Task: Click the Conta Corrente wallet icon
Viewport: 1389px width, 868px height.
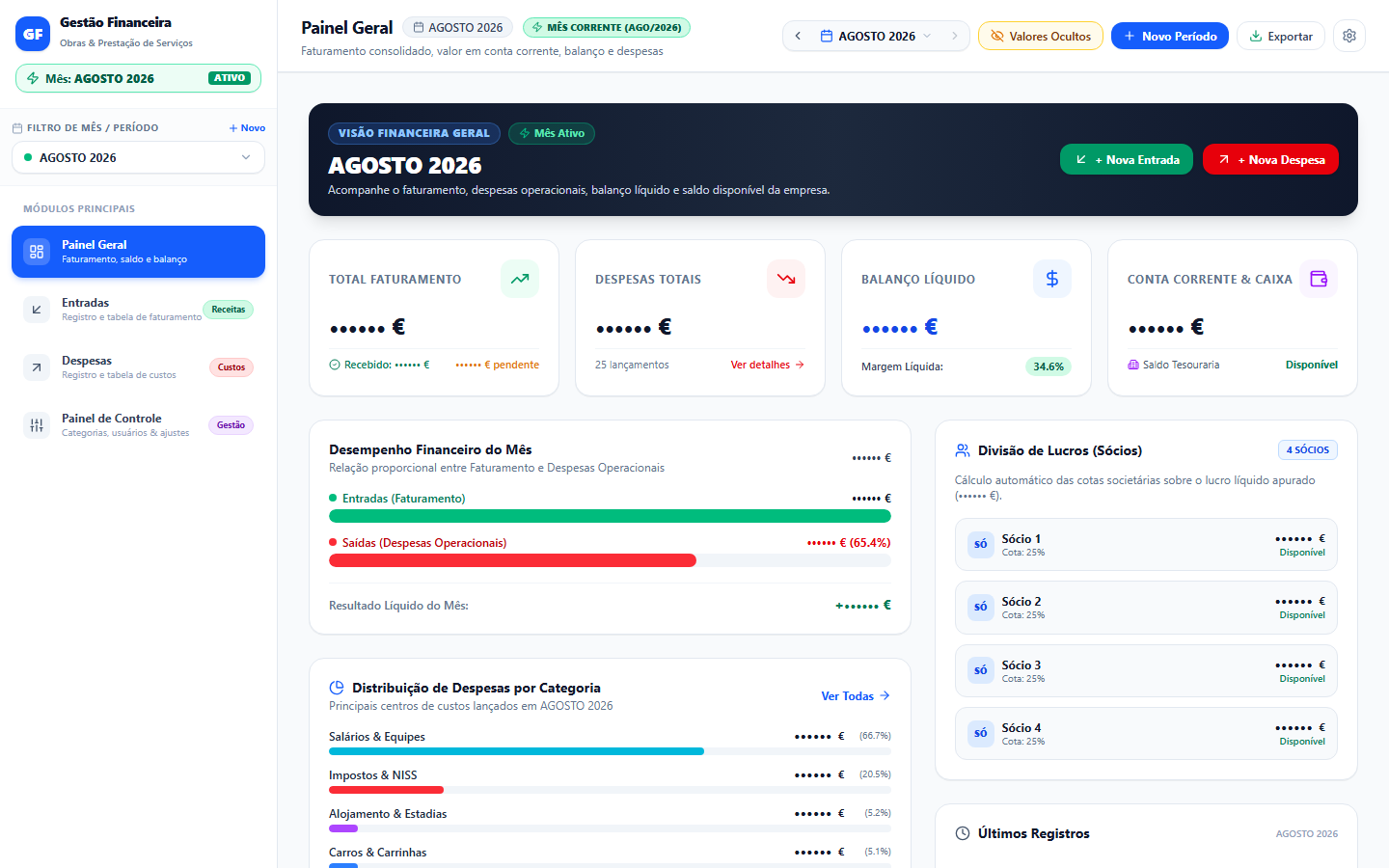Action: pos(1319,279)
